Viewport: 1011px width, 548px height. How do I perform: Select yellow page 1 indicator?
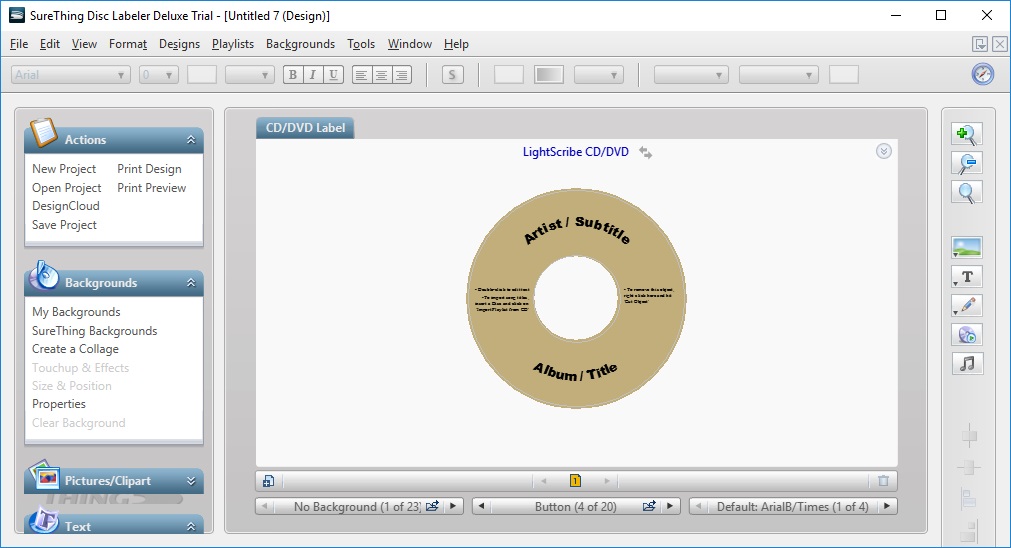575,480
